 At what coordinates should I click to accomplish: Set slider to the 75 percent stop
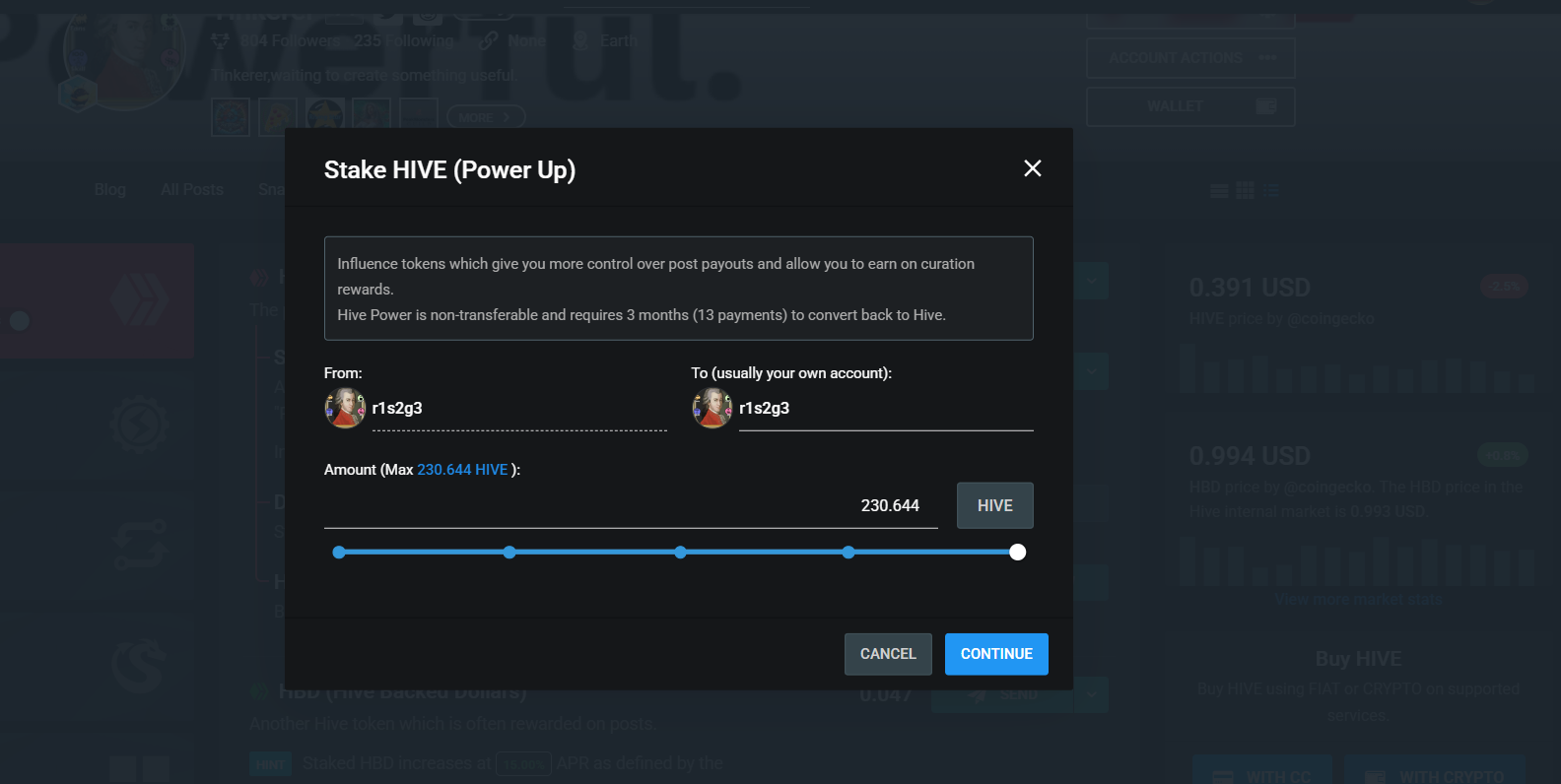click(x=848, y=553)
